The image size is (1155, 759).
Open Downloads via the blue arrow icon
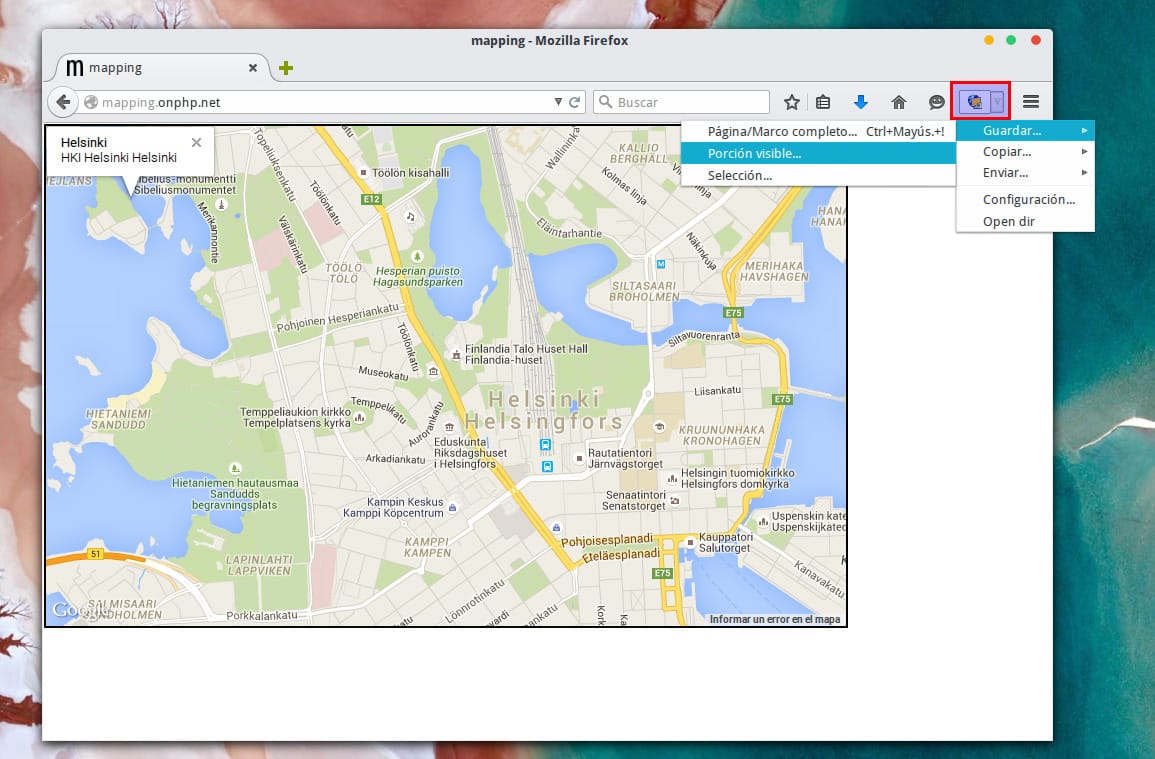pyautogui.click(x=861, y=101)
